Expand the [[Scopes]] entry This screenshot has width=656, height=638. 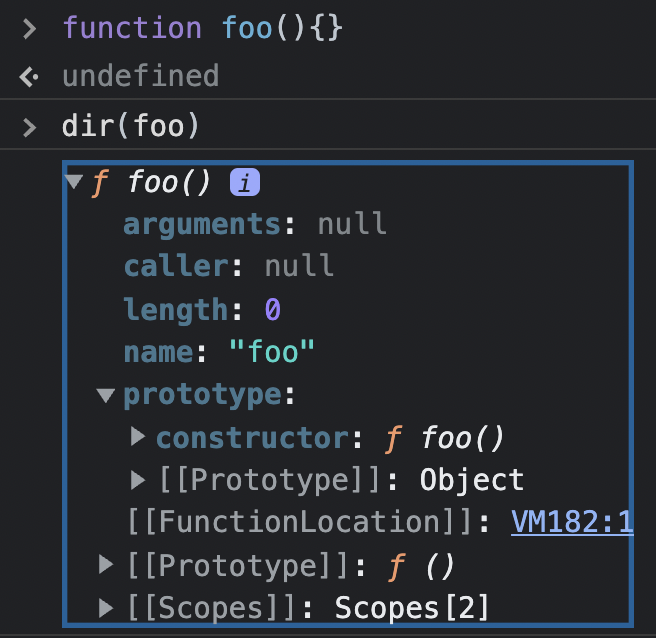[x=106, y=607]
